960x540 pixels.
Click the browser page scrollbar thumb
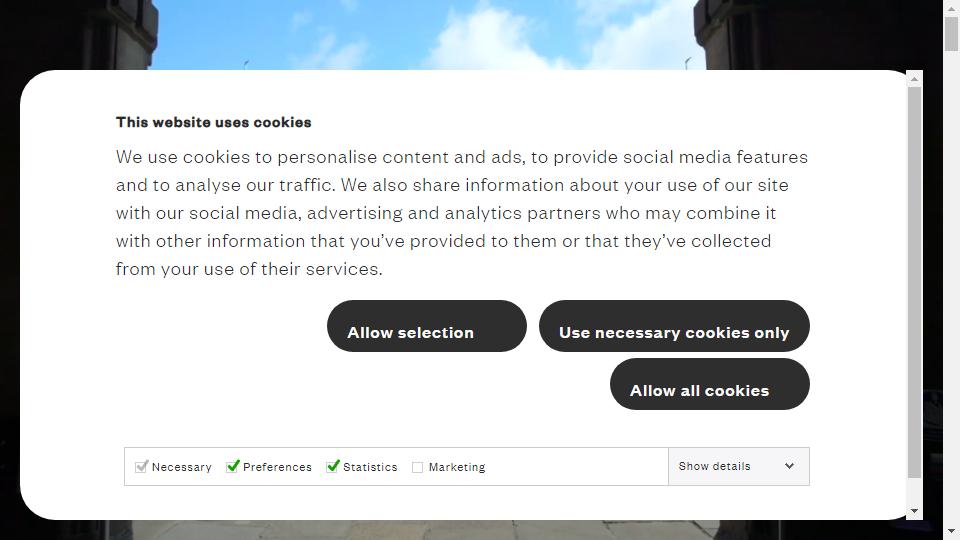pos(951,34)
